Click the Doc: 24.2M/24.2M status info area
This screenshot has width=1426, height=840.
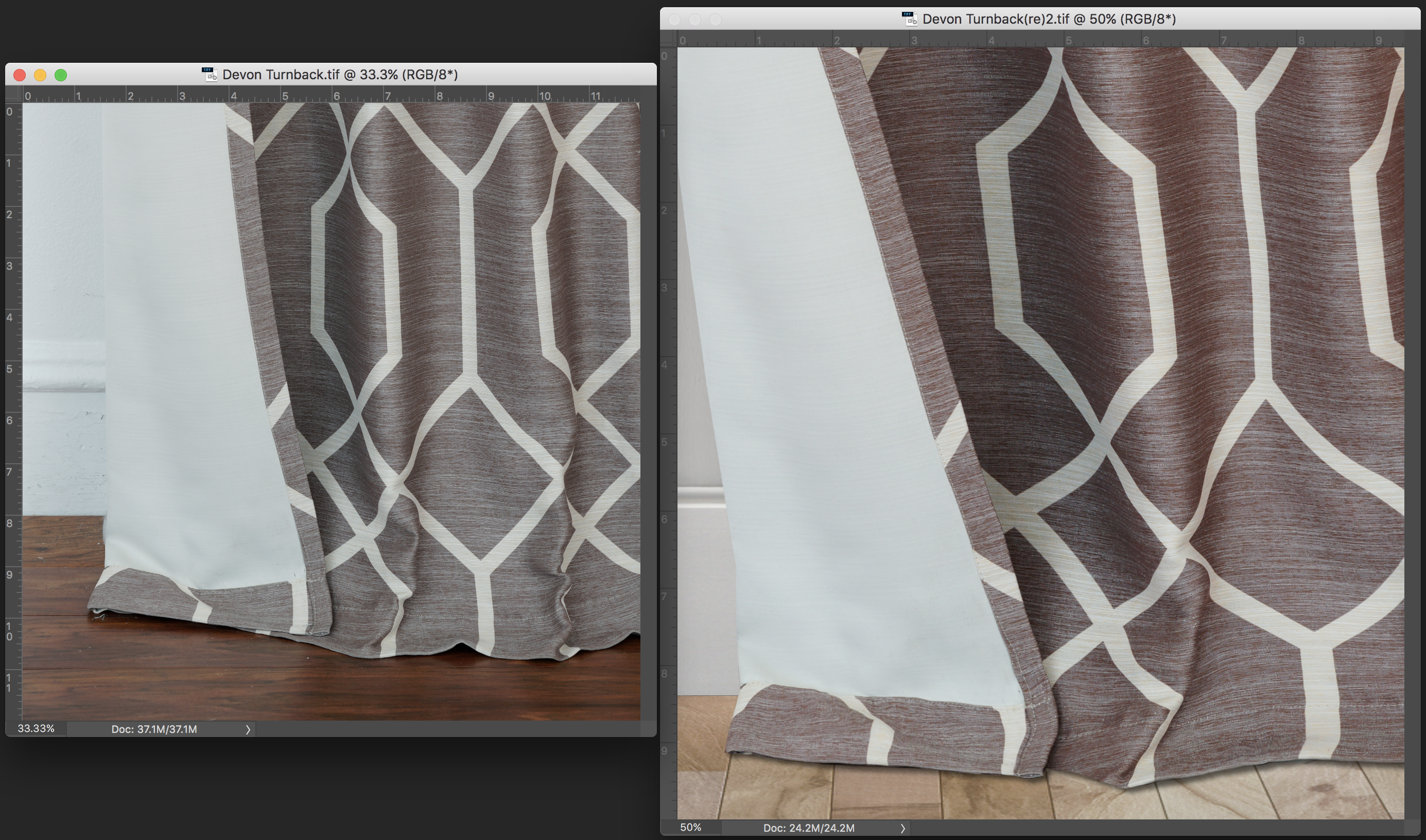pyautogui.click(x=808, y=828)
